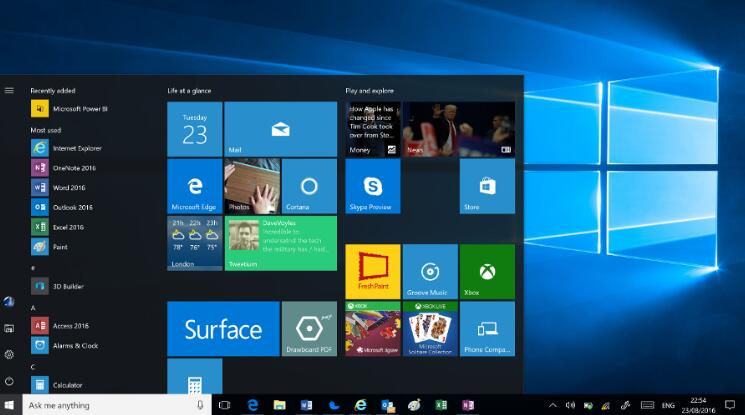Open the Skype Preview tile

pyautogui.click(x=373, y=186)
